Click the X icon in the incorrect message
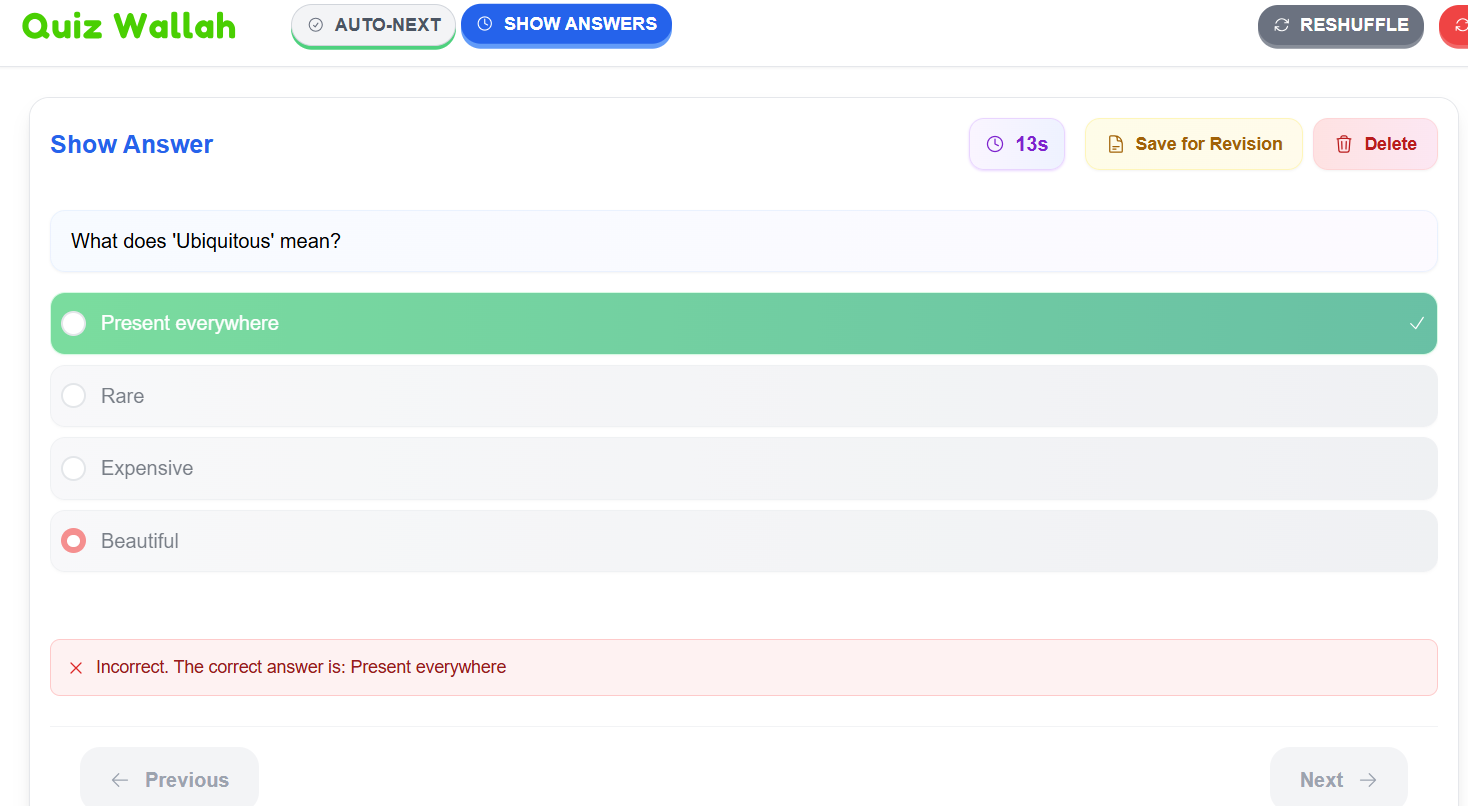 coord(76,668)
